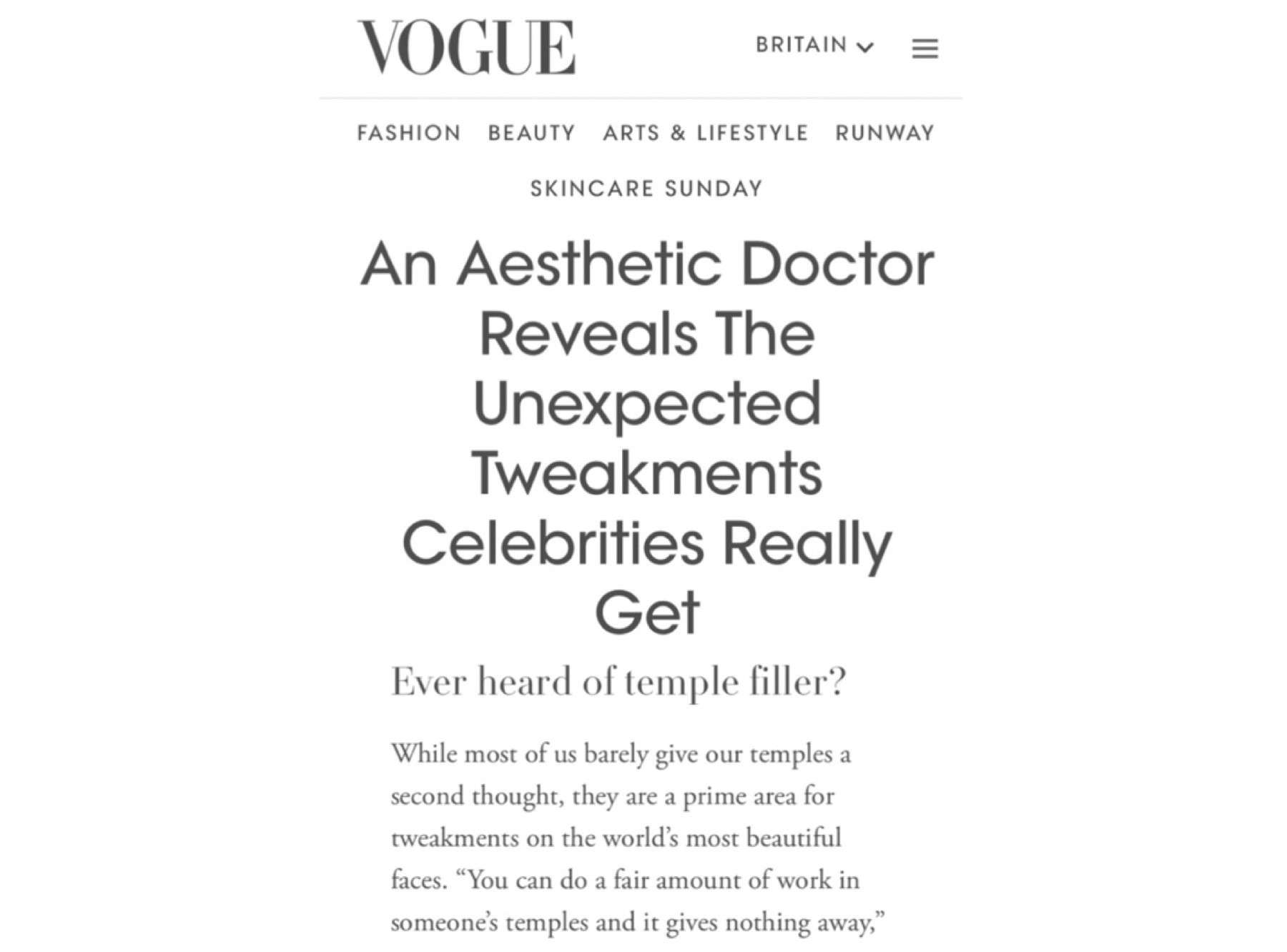Navigate to the Runway section
The width and height of the screenshot is (1287, 952).
click(x=884, y=133)
